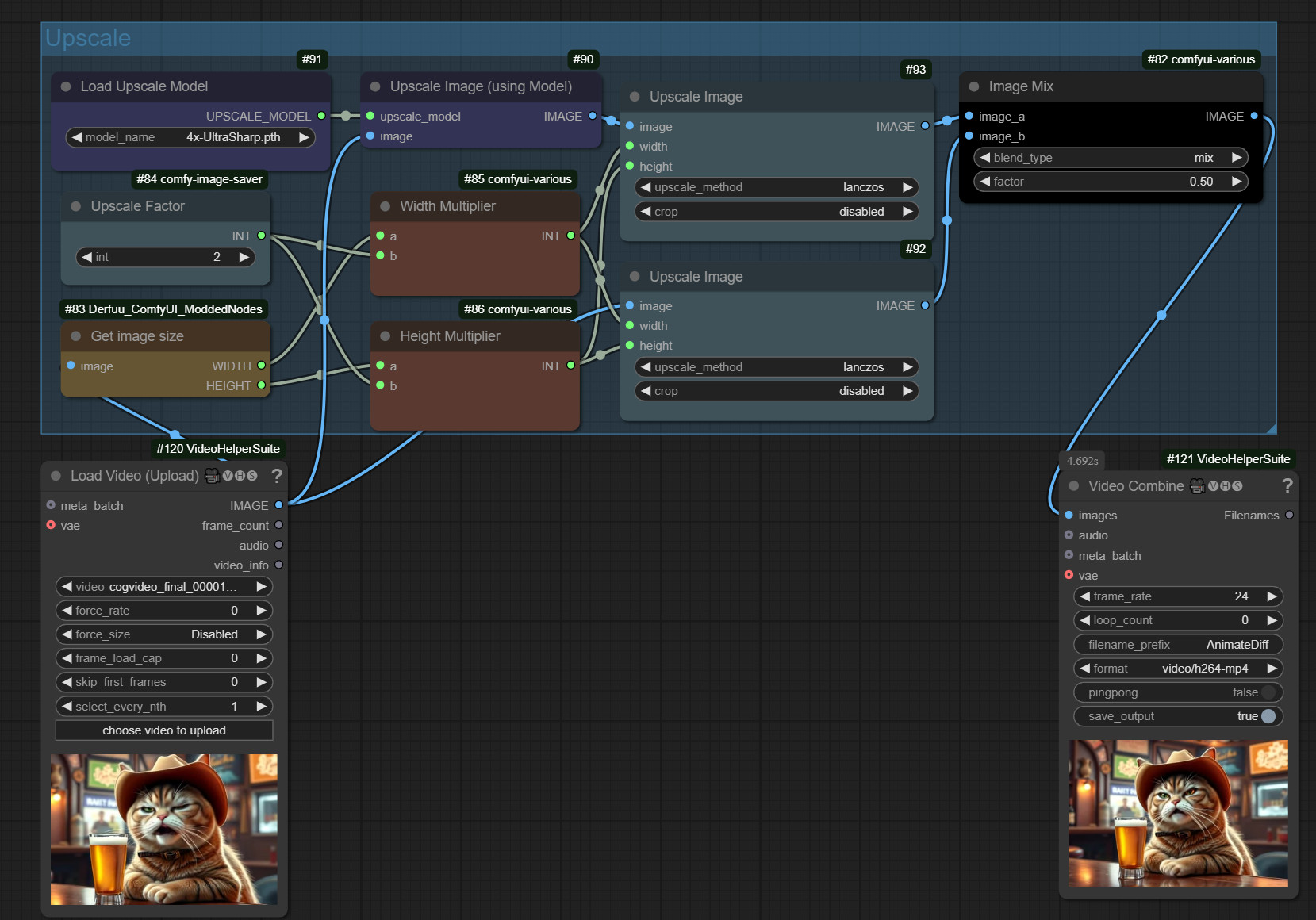Click the #86 comfyui-various badge
This screenshot has width=1316, height=920.
coord(517,309)
